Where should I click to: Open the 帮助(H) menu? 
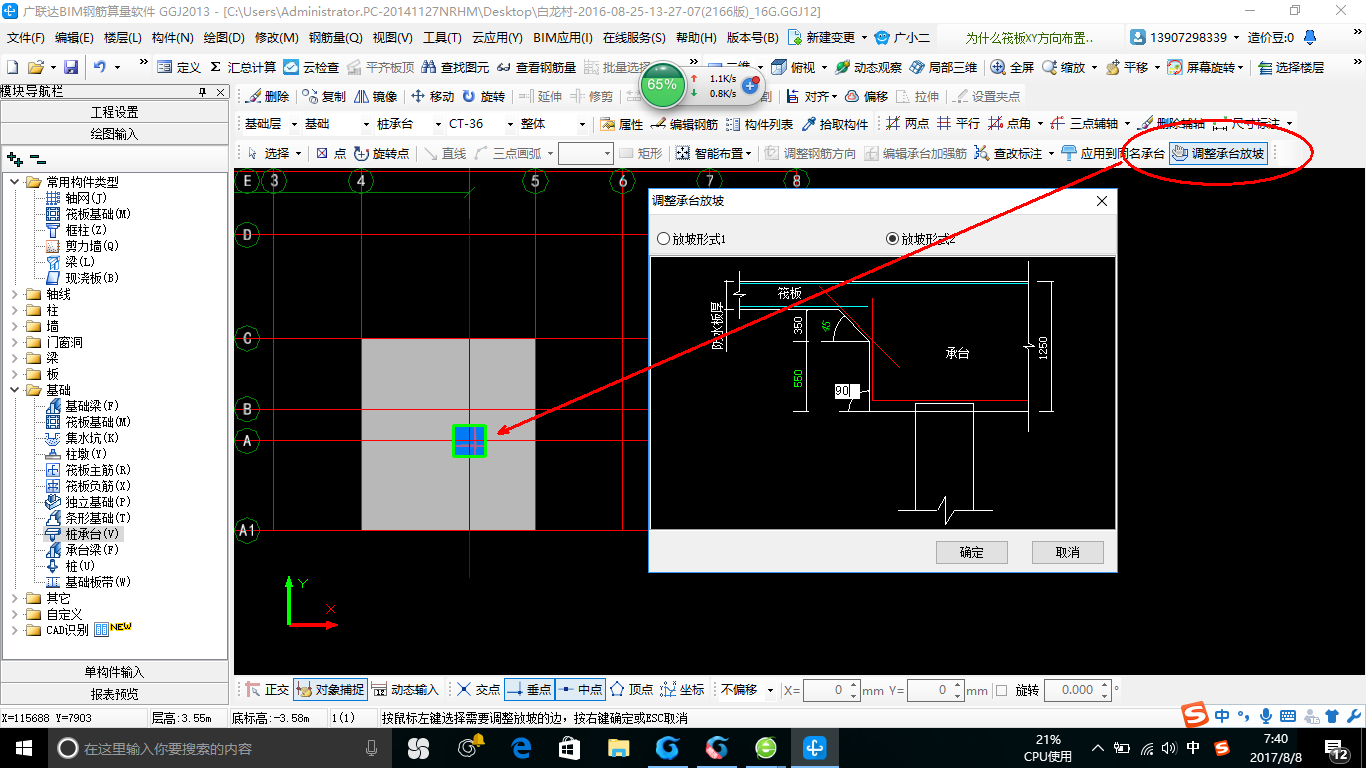click(696, 38)
